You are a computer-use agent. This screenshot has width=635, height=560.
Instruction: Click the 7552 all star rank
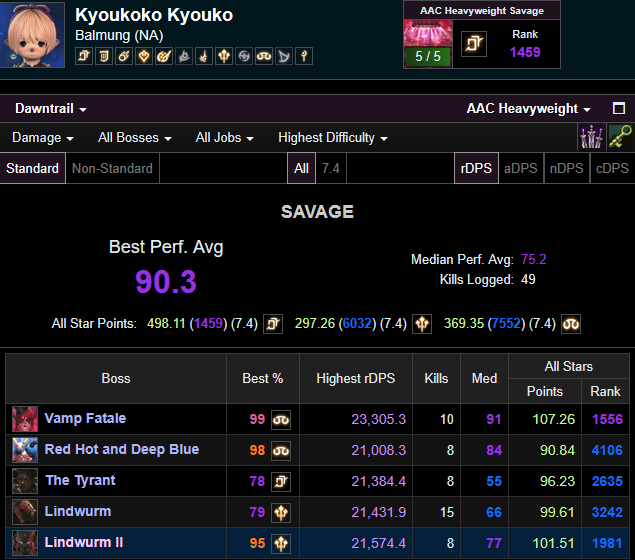tap(506, 324)
